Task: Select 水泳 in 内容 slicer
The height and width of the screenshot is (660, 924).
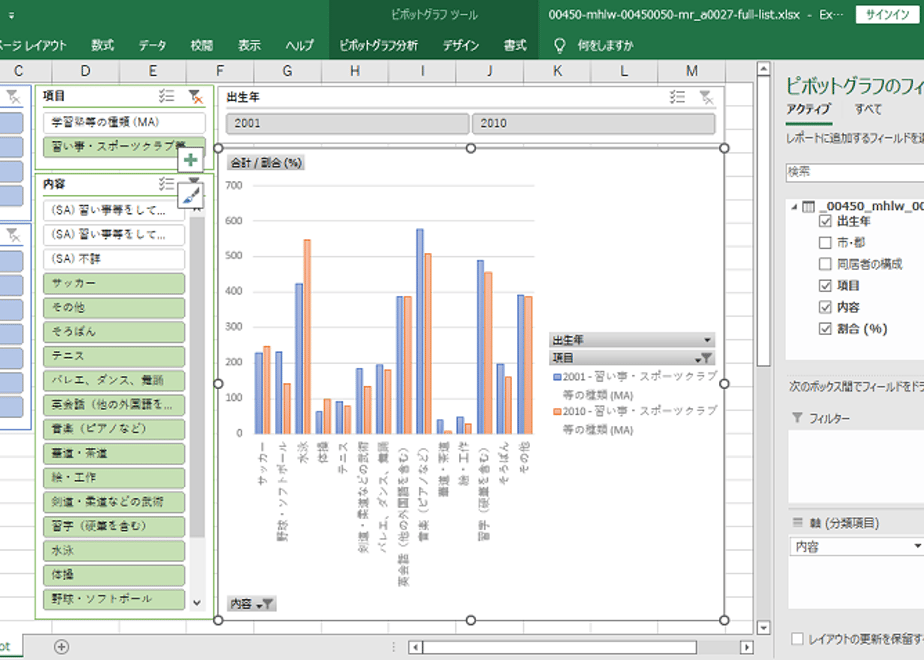Action: pos(114,550)
